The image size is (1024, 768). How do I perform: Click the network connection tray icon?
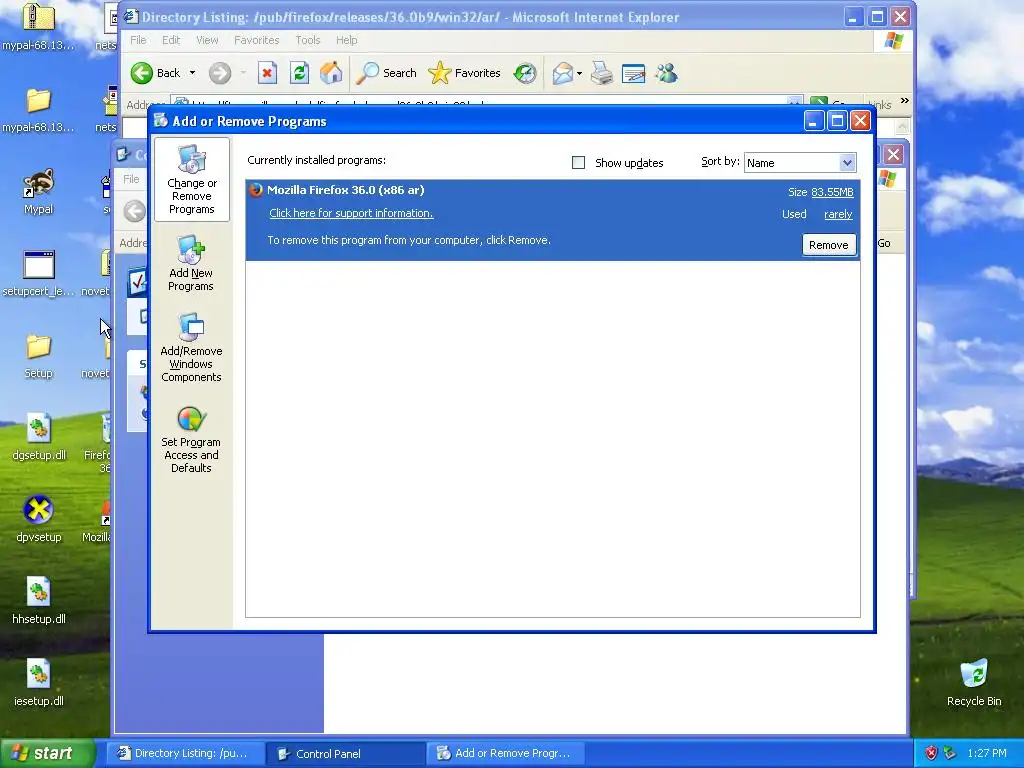pyautogui.click(x=949, y=754)
